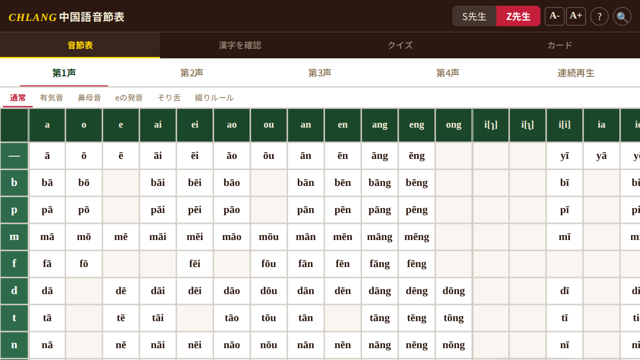Increase font size with A+ button

click(576, 16)
